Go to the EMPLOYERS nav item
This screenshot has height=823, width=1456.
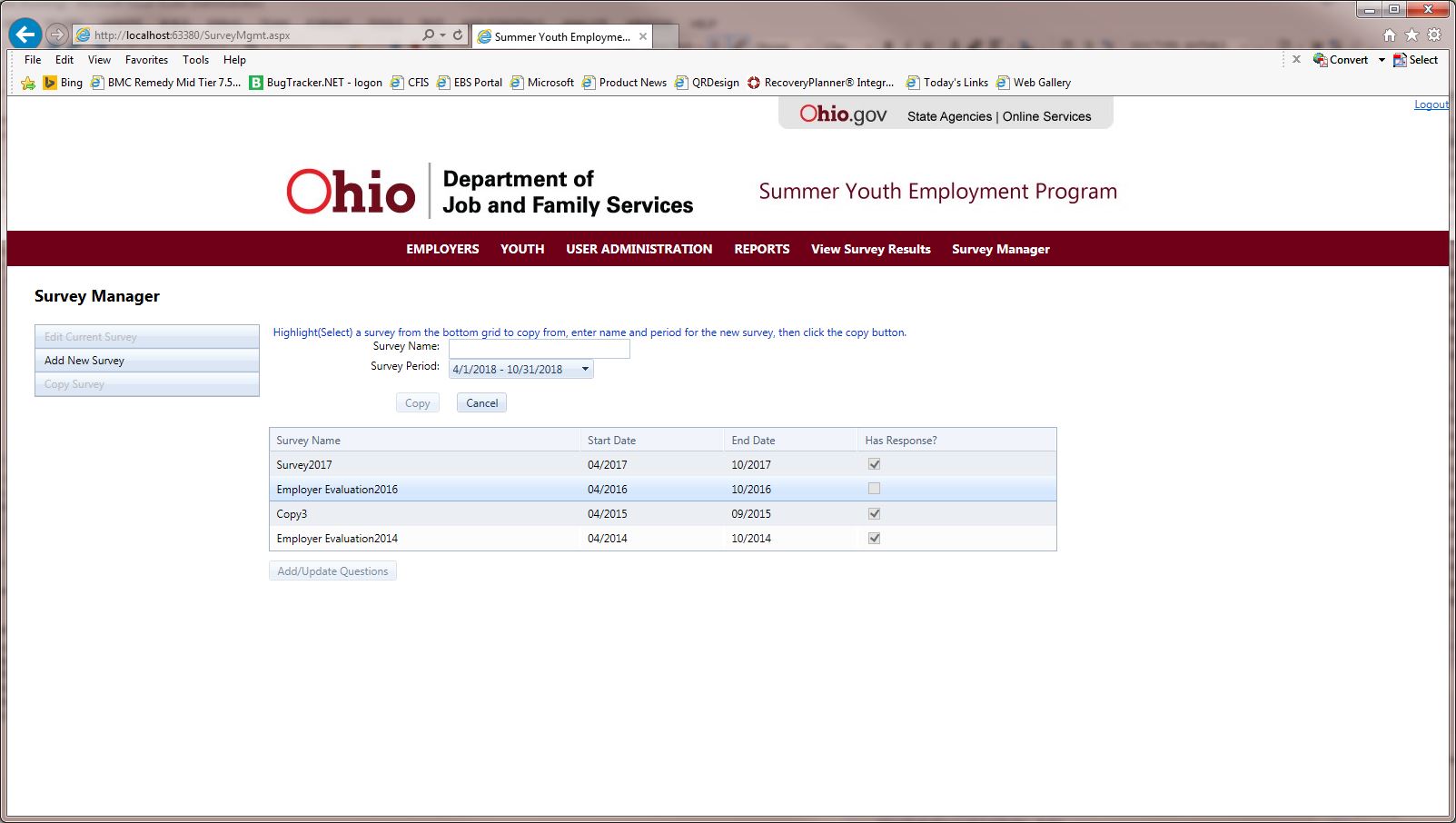[x=442, y=249]
